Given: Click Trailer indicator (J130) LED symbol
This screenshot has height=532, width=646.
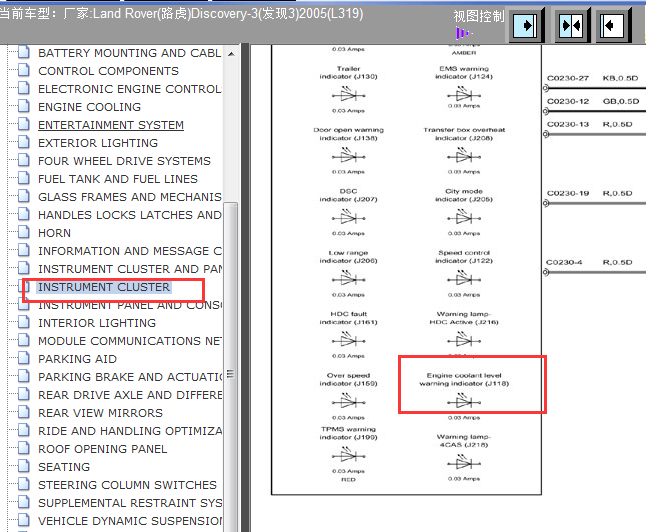Looking at the screenshot, I should tap(349, 96).
